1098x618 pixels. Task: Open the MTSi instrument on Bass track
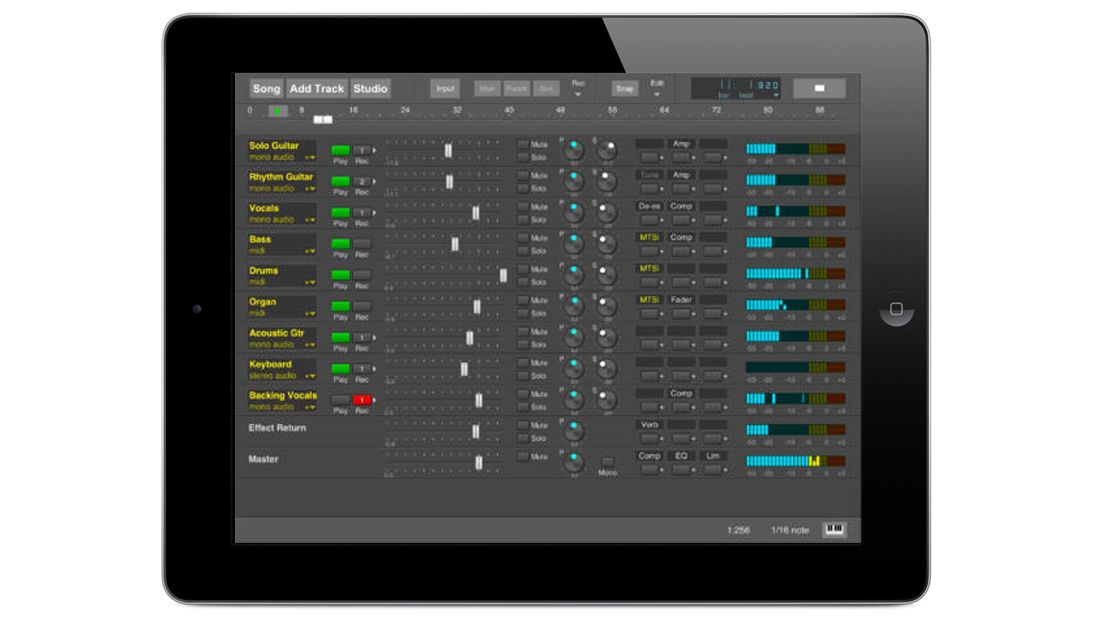click(x=647, y=235)
